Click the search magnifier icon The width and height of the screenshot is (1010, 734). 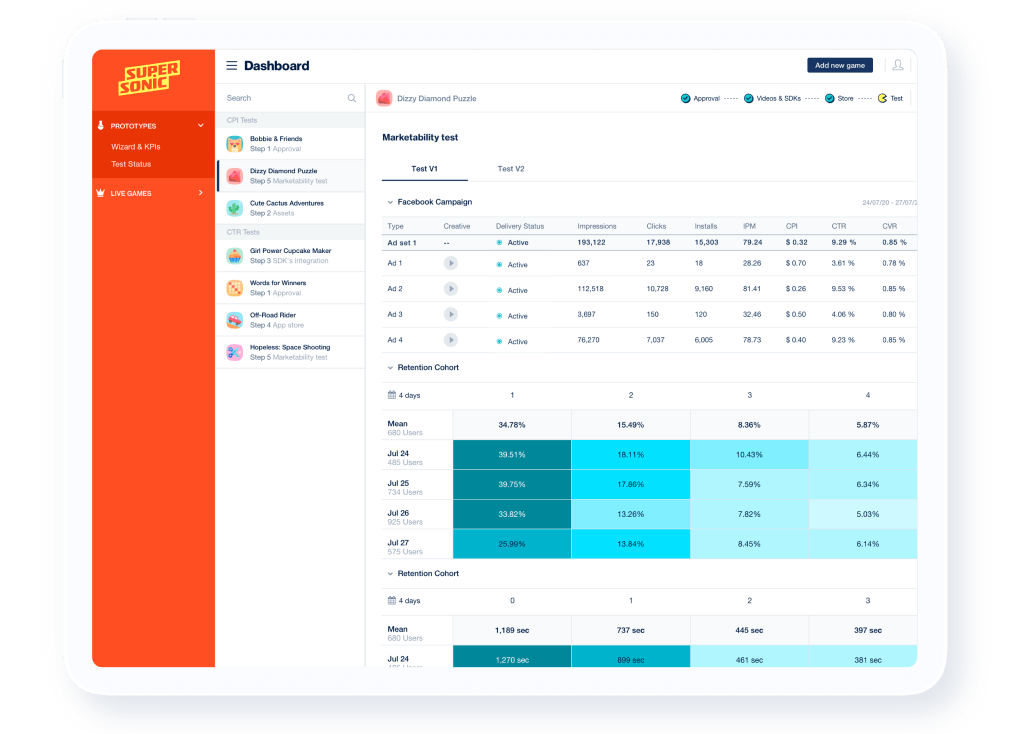[x=351, y=98]
